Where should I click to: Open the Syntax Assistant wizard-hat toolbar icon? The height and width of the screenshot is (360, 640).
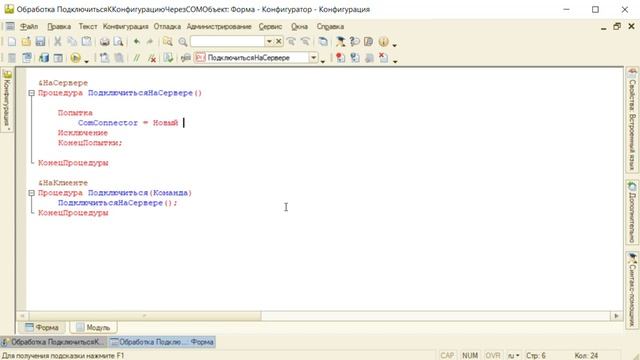click(x=340, y=41)
